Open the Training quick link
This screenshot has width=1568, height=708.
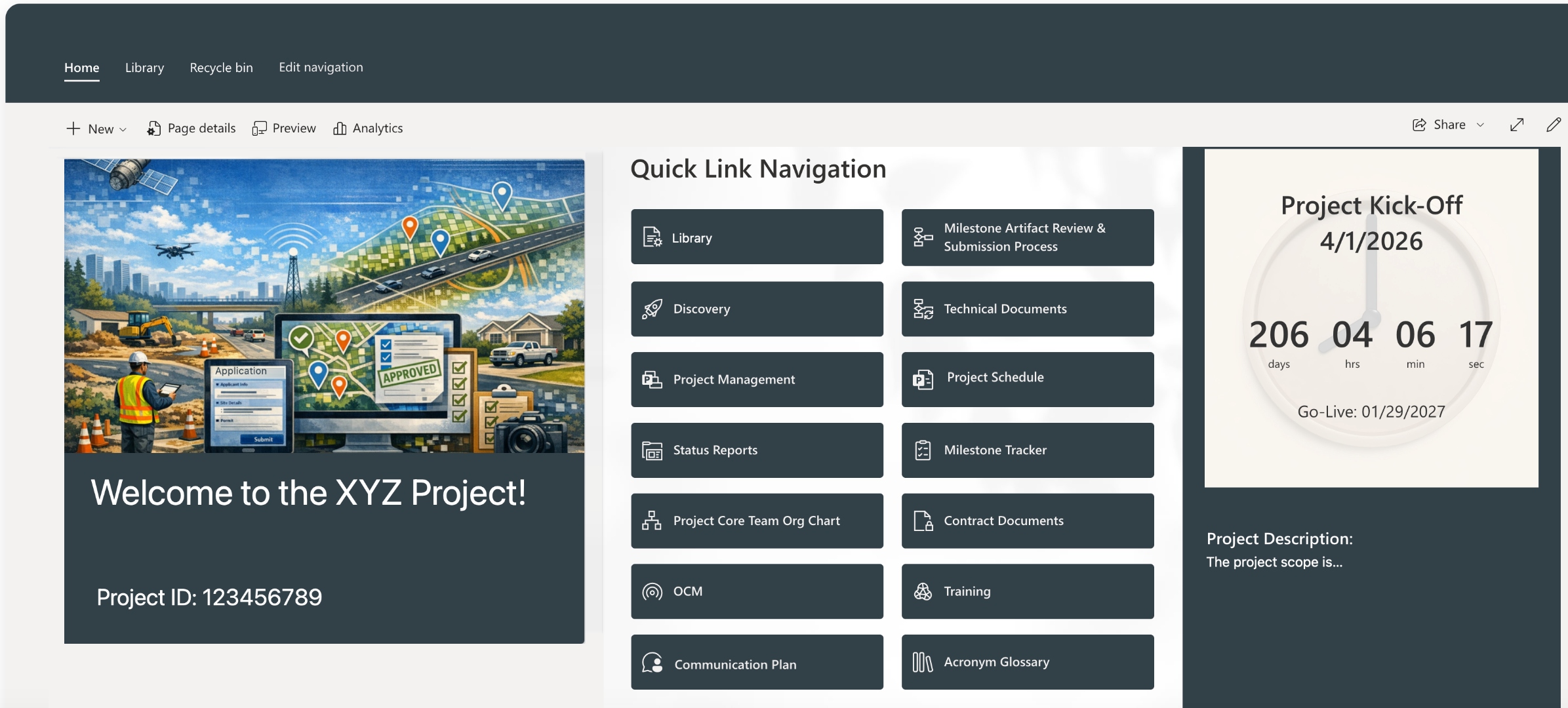tap(1028, 591)
